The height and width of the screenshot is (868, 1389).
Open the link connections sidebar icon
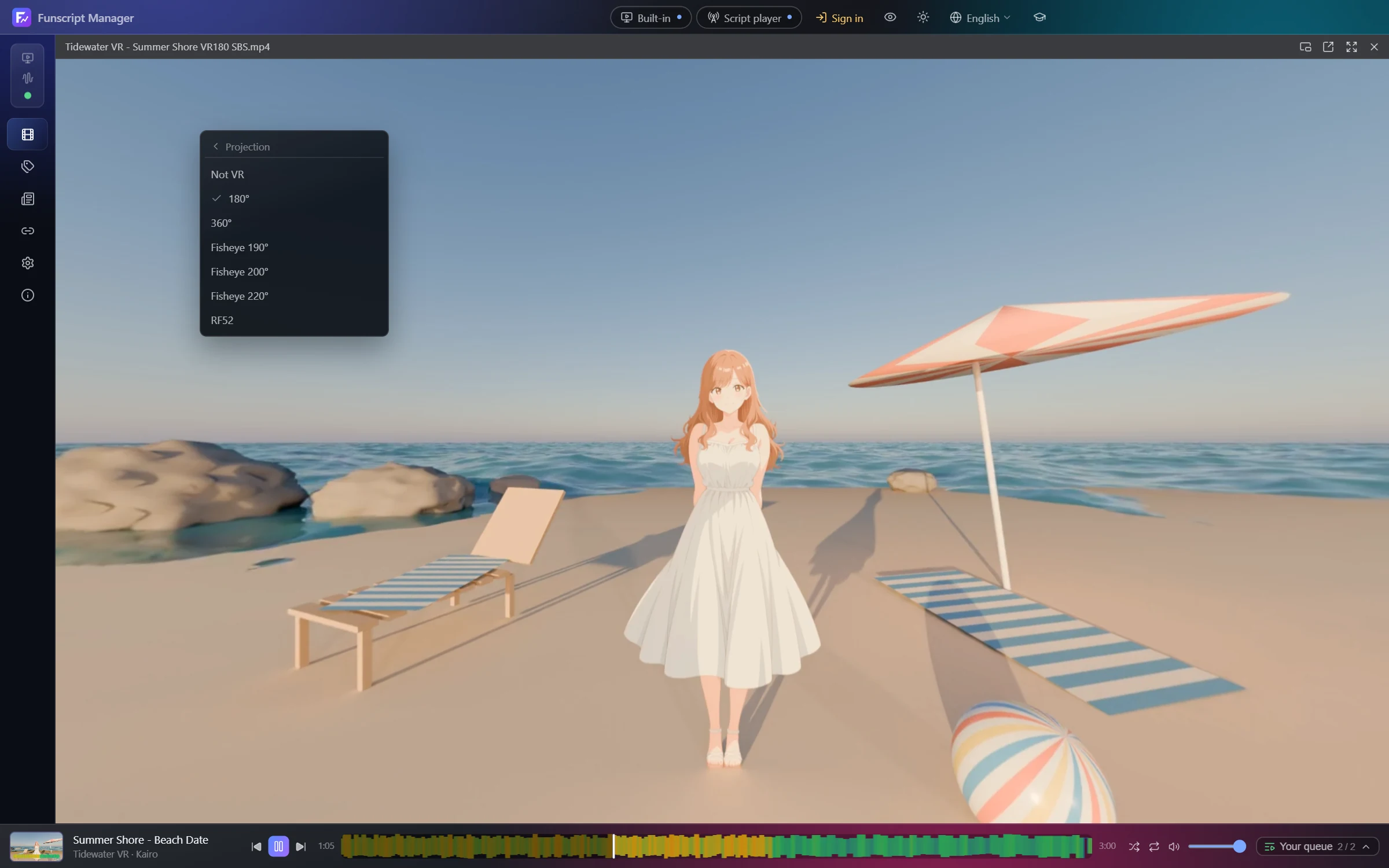click(x=27, y=231)
